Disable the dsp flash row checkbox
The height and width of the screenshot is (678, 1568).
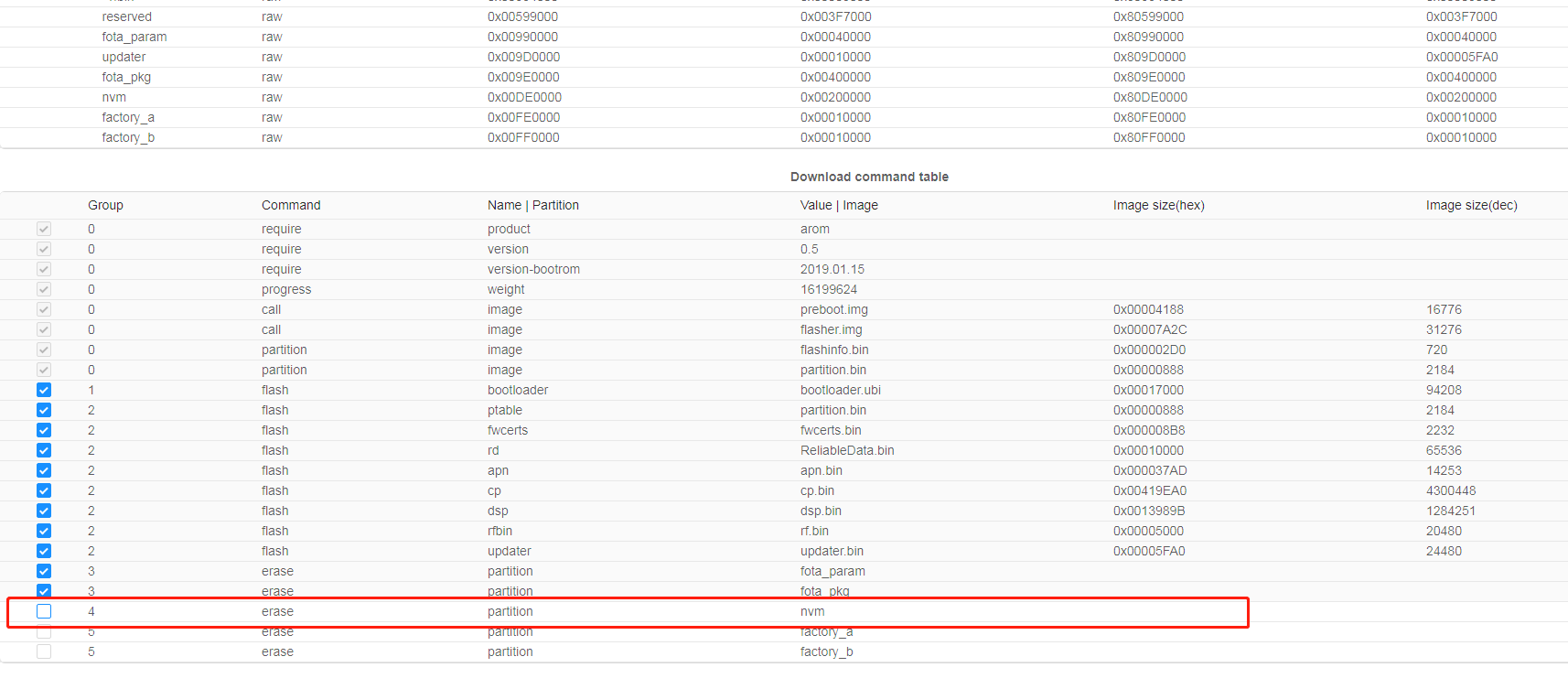(x=44, y=511)
